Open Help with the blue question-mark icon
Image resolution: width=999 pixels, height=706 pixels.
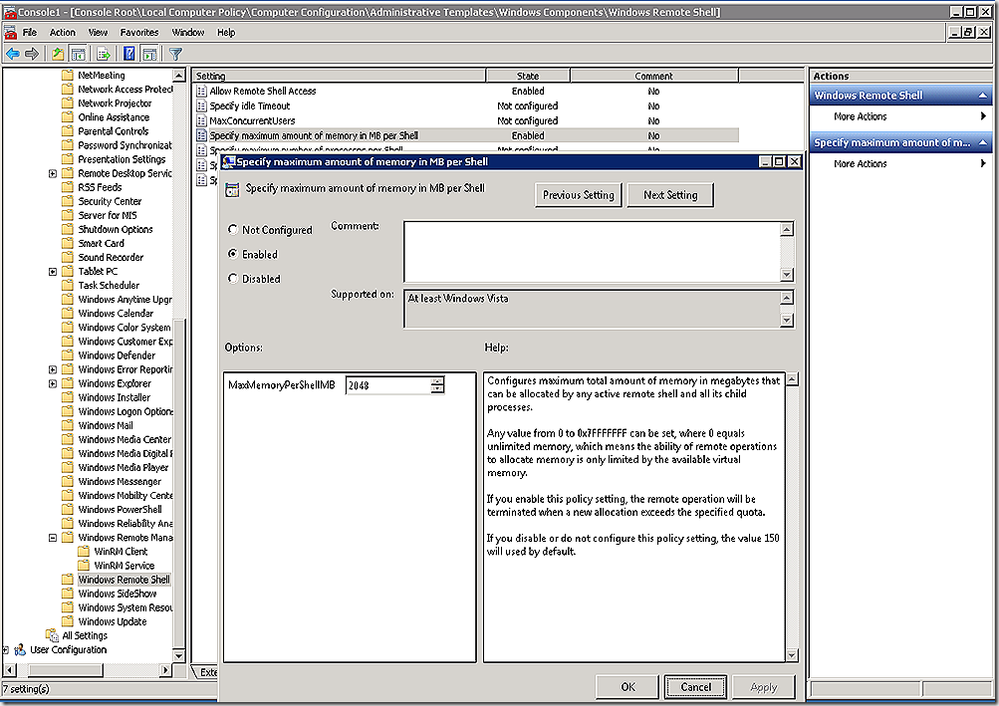coord(129,54)
